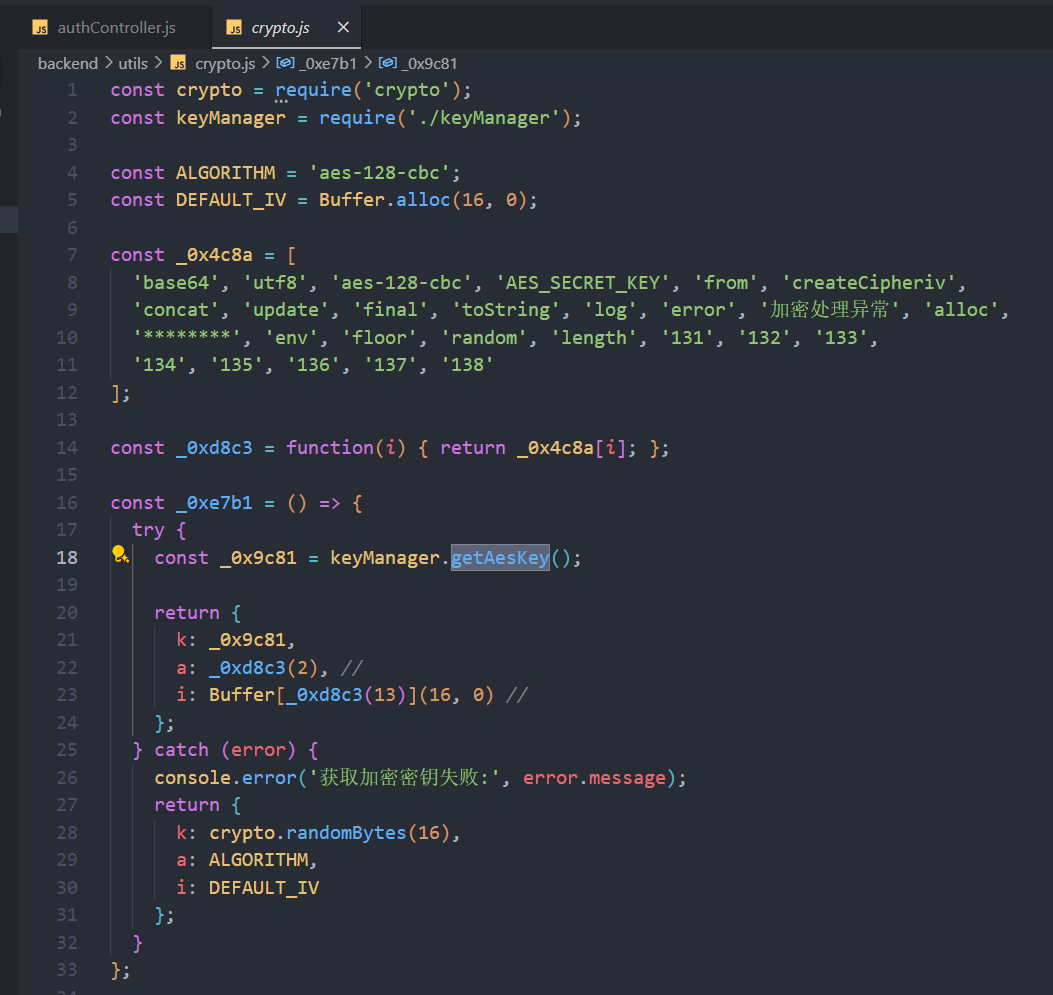Click the '138' string on line 11

(x=467, y=365)
